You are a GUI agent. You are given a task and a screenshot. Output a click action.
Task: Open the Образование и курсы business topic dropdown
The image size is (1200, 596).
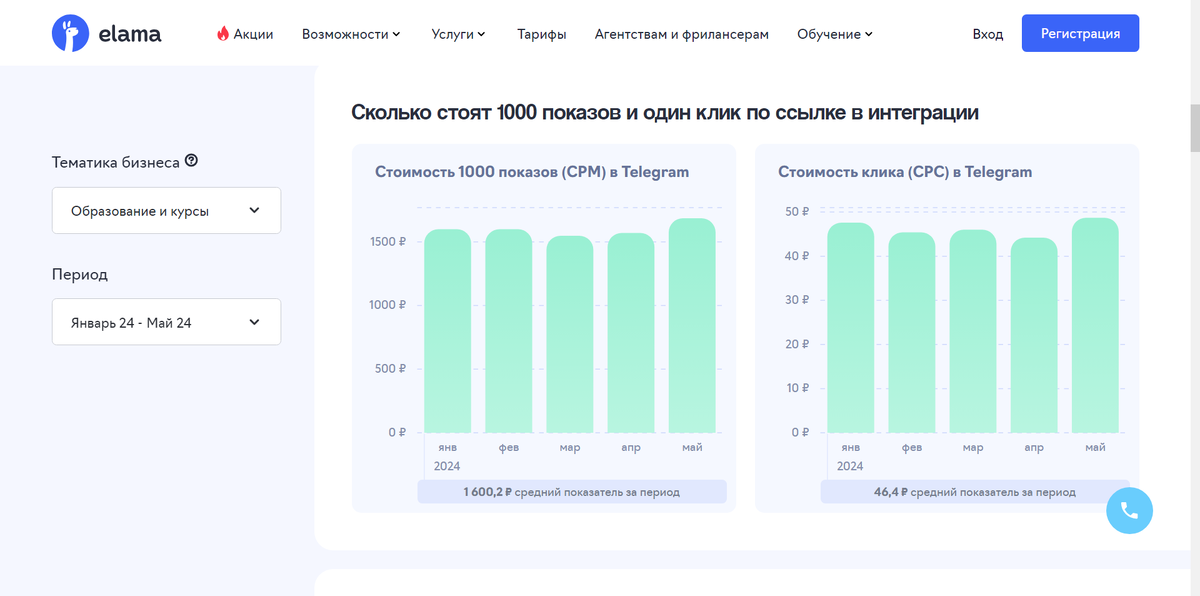(x=166, y=211)
